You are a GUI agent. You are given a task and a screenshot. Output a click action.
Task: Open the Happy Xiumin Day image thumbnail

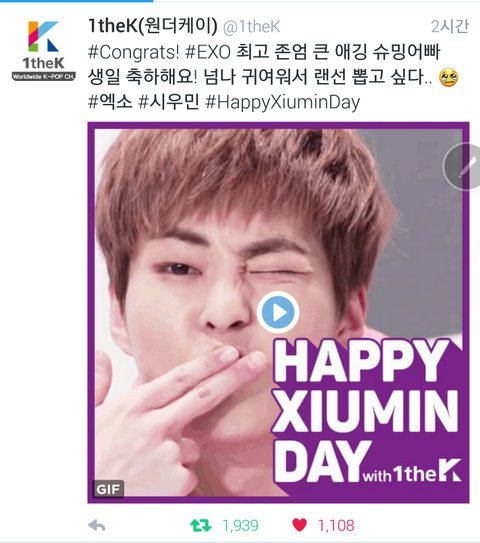[x=278, y=312]
